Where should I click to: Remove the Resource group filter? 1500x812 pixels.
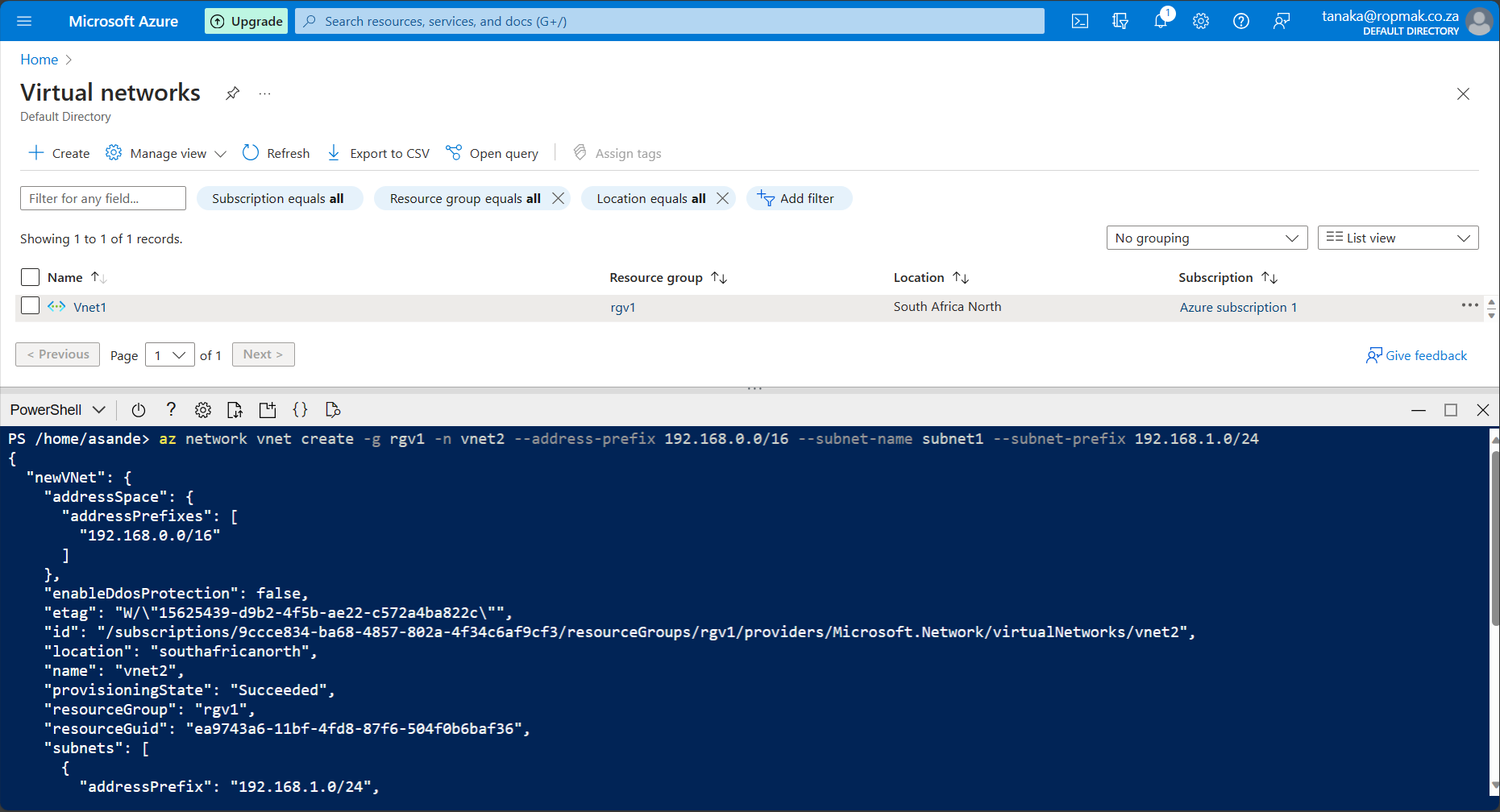[558, 198]
